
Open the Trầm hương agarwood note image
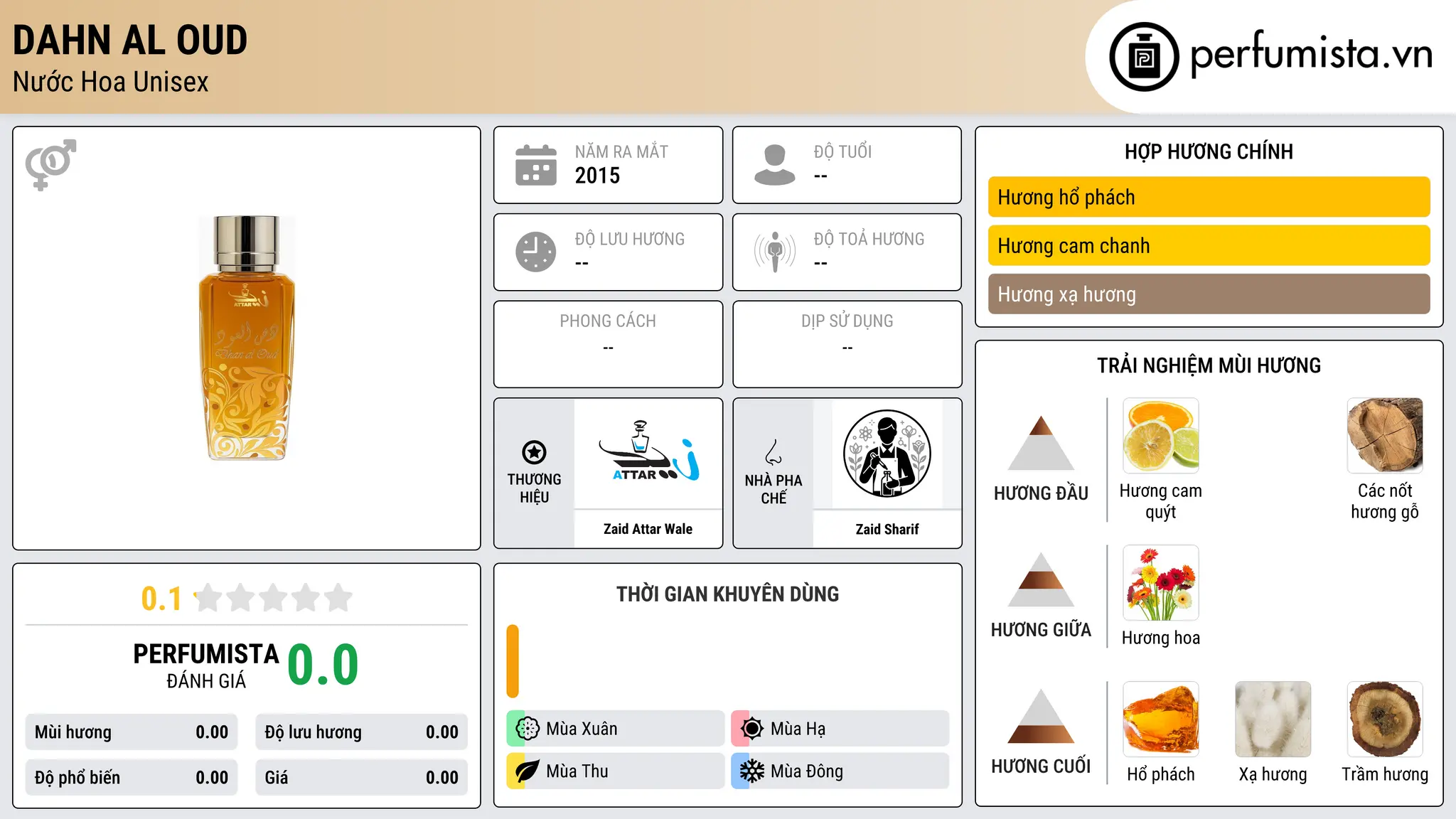pos(1385,719)
